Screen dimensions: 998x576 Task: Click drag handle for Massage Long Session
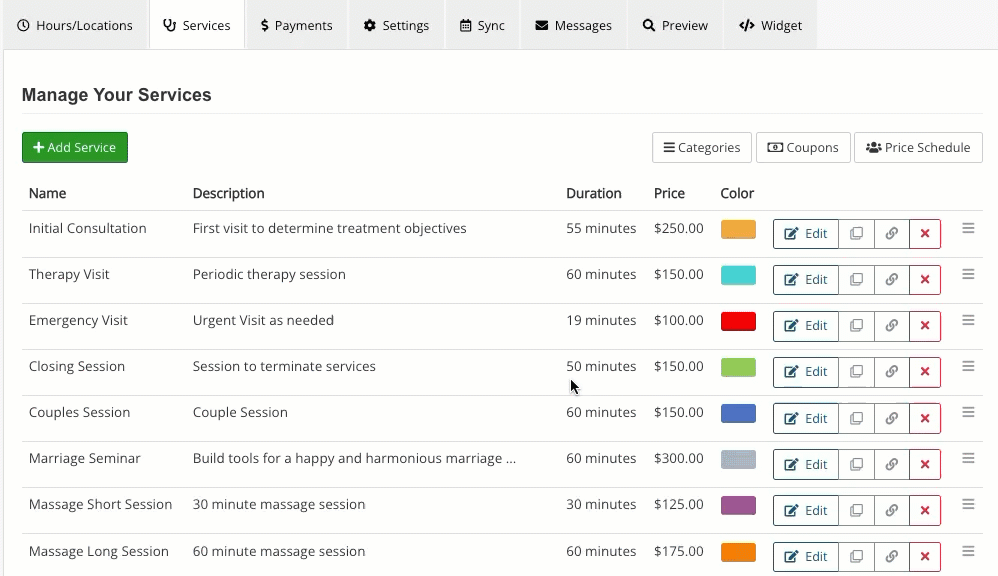(968, 551)
